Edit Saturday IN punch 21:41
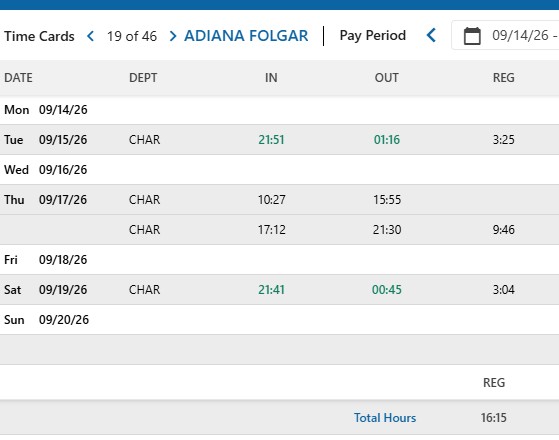 click(x=271, y=290)
